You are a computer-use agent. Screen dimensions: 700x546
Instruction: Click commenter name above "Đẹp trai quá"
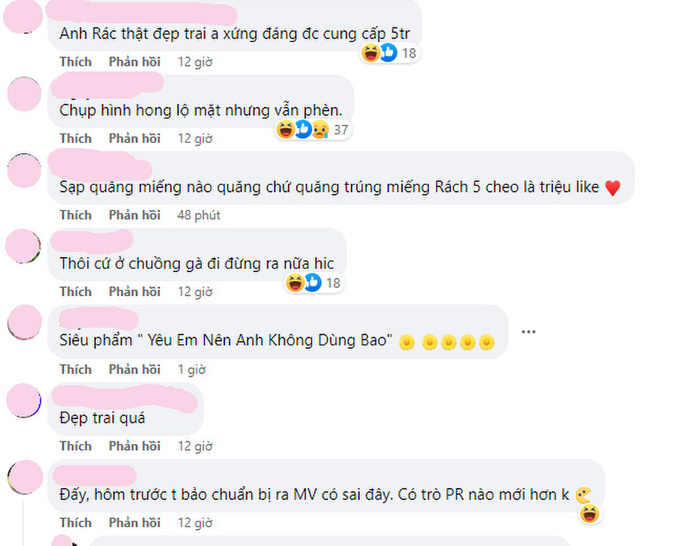tap(124, 398)
